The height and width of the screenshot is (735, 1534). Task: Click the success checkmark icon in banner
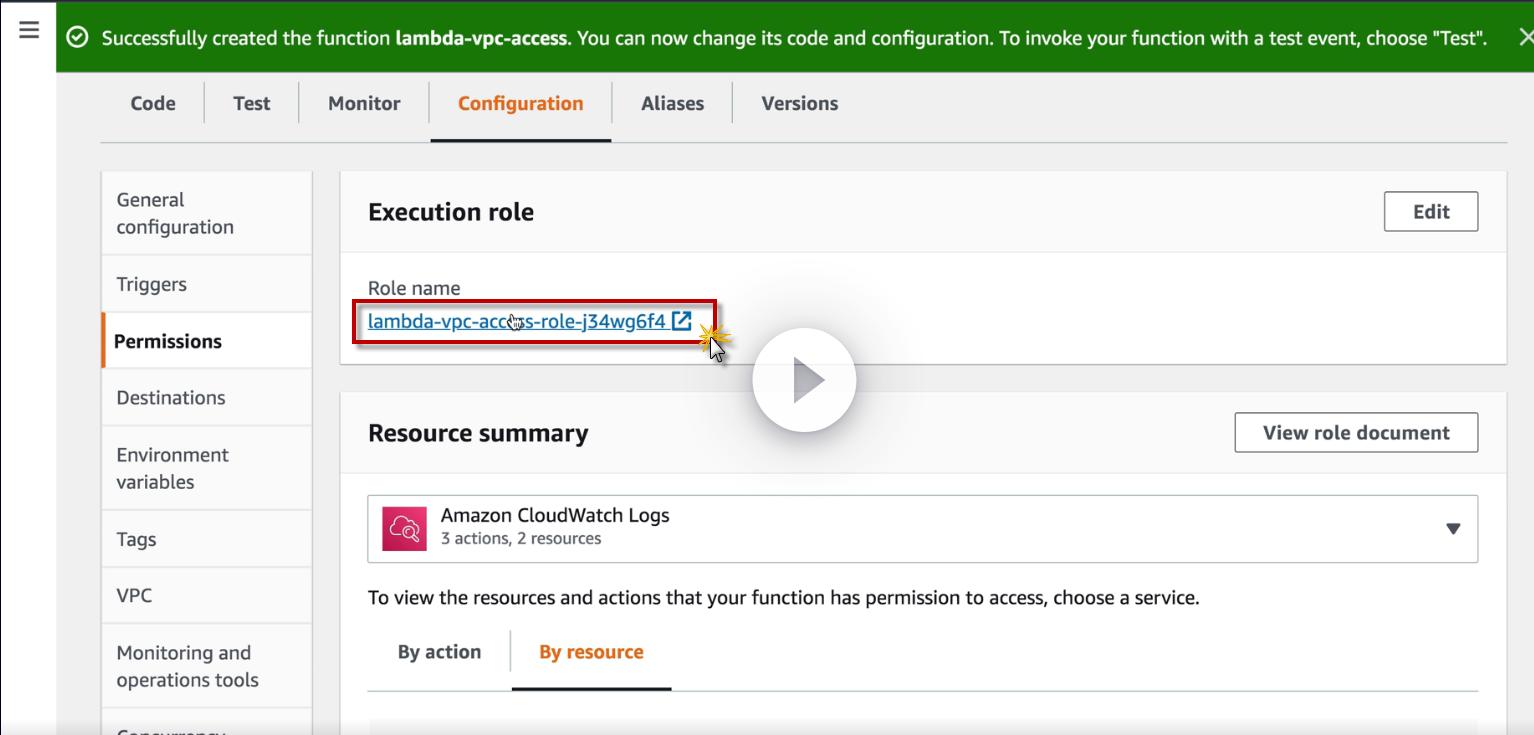coord(77,38)
